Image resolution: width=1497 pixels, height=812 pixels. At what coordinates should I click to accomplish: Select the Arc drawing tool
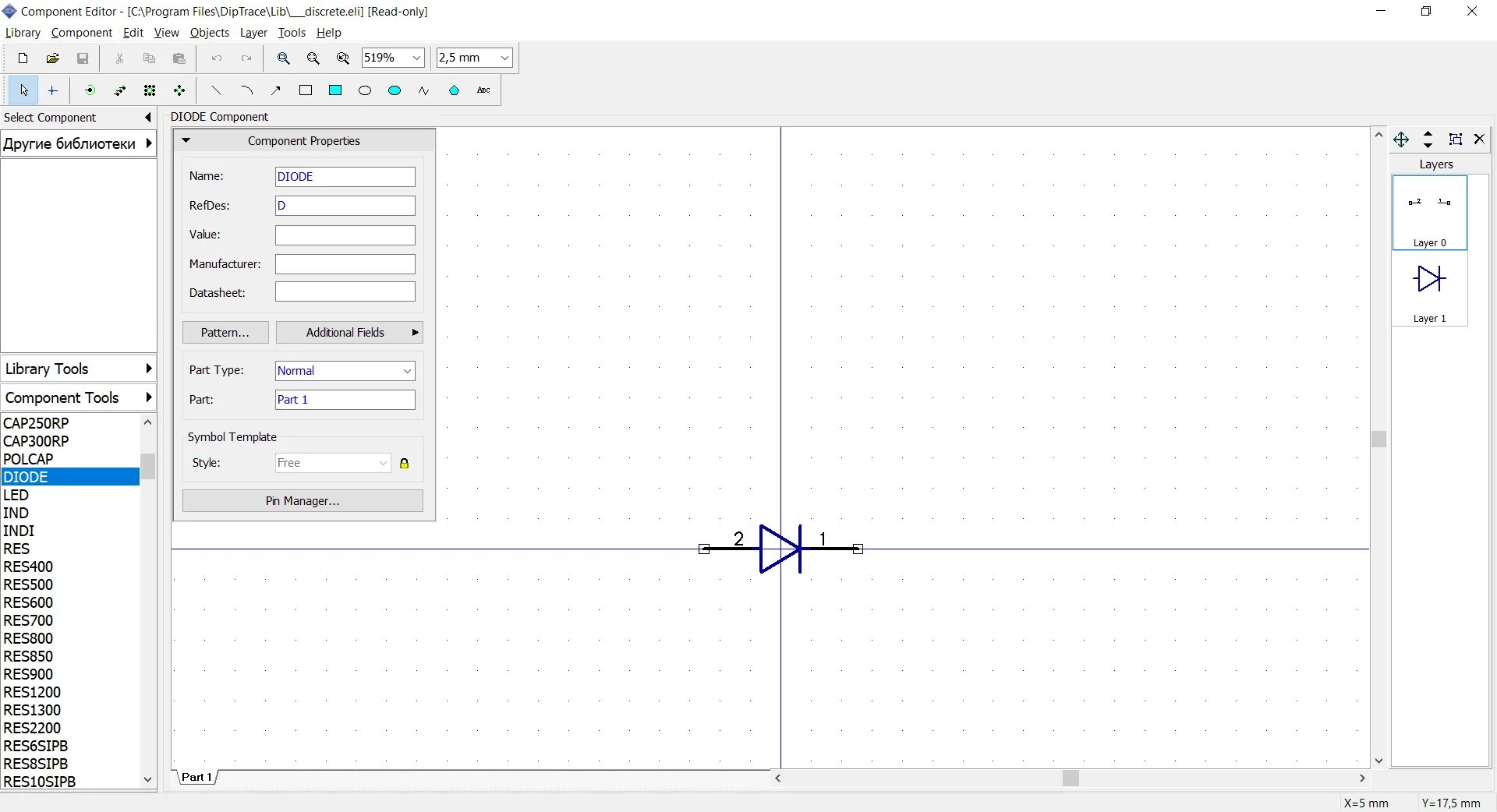(x=246, y=91)
